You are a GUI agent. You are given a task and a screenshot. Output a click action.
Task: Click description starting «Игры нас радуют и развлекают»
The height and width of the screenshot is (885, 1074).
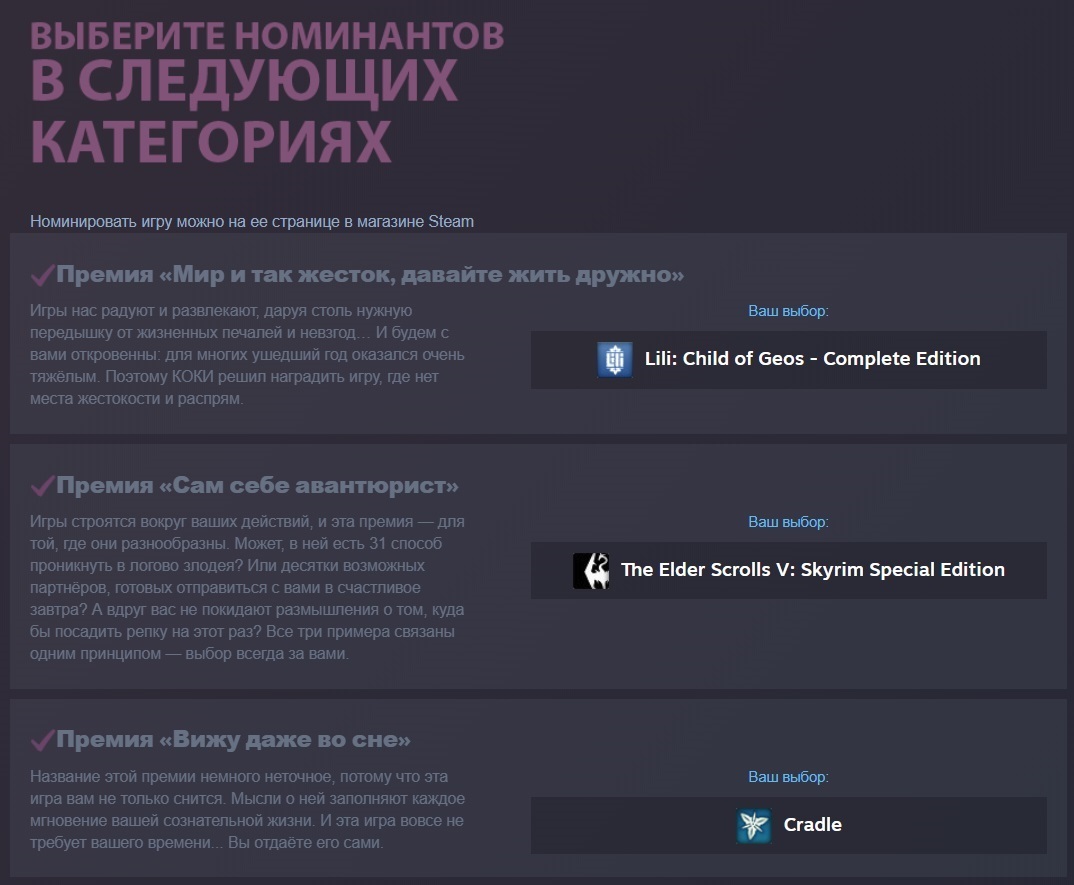coord(247,355)
